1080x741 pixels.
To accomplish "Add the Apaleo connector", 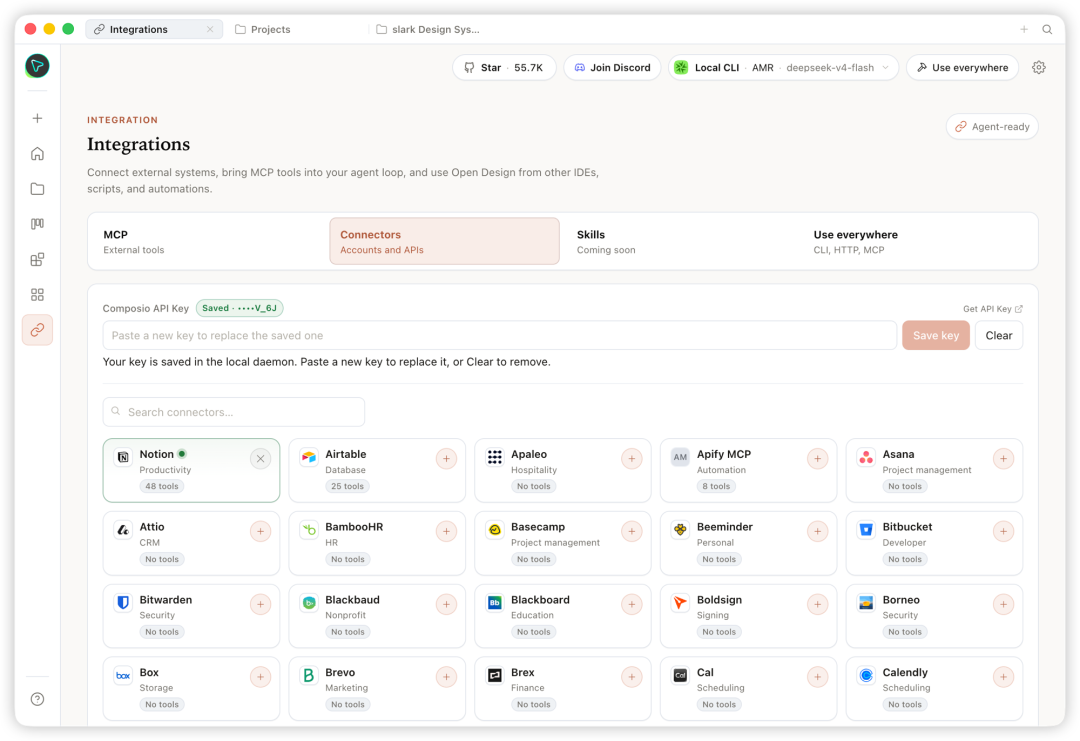I will pos(632,459).
